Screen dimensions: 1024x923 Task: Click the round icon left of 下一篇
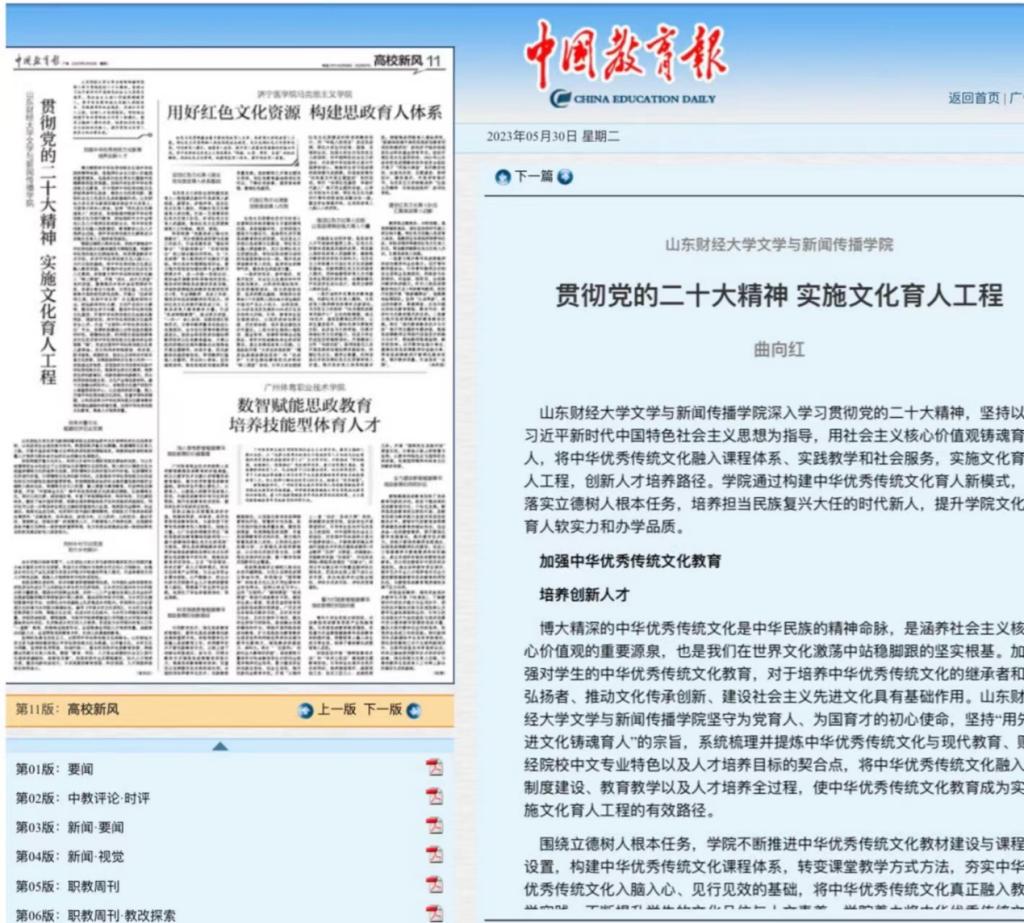coord(502,177)
